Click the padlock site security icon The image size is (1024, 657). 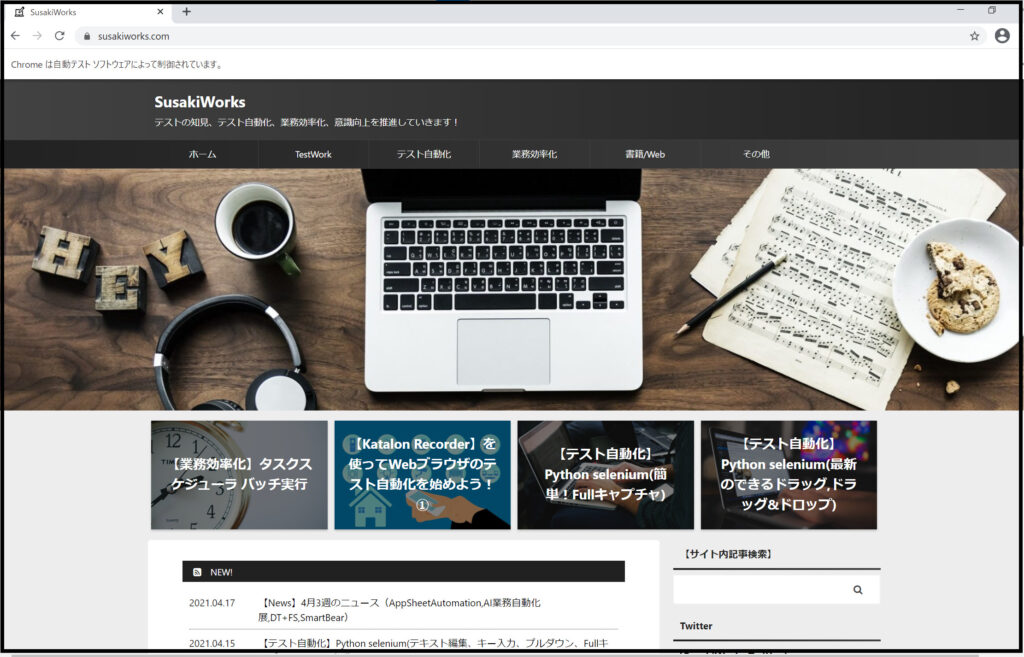pyautogui.click(x=87, y=37)
